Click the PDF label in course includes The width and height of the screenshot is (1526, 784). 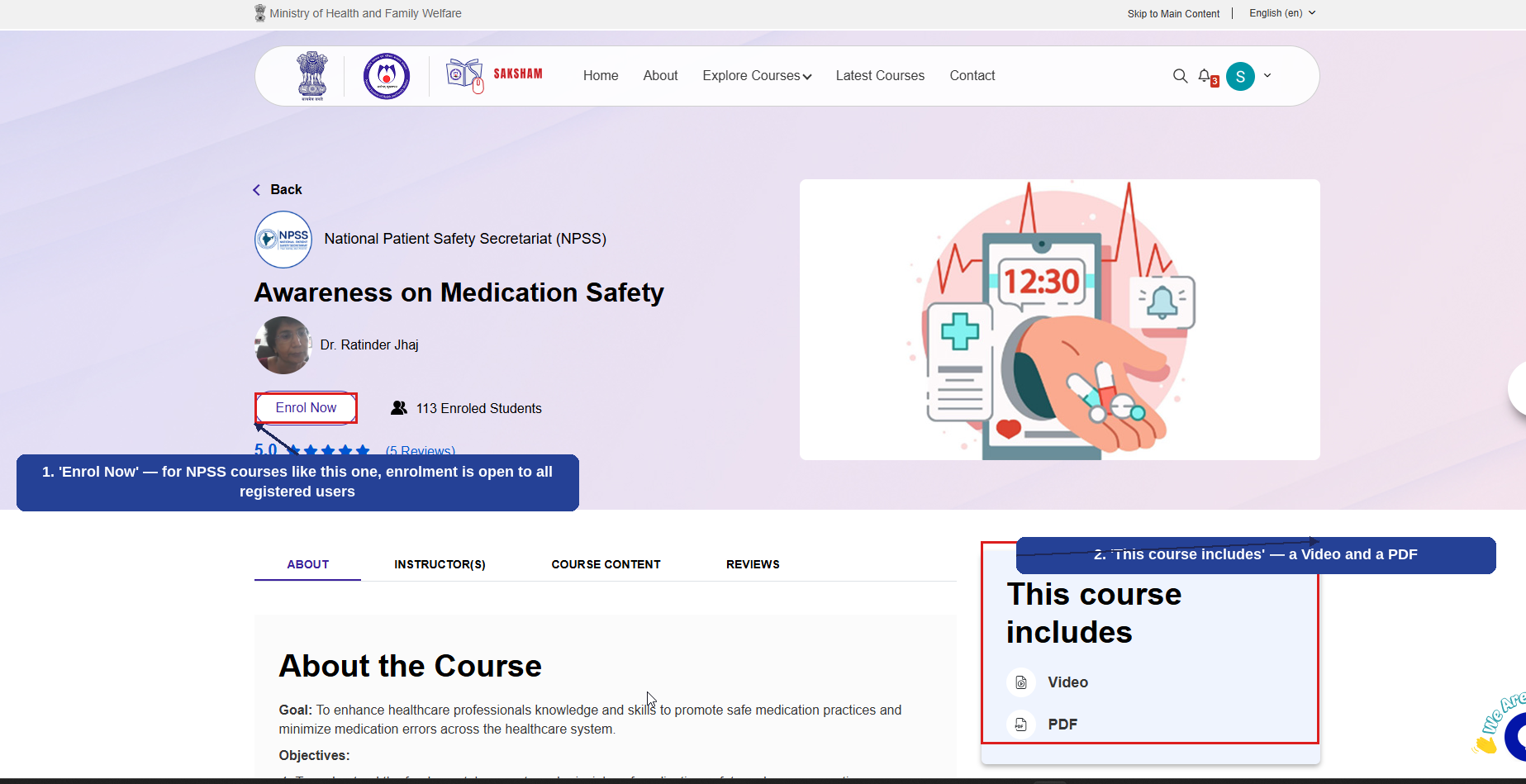pyautogui.click(x=1062, y=725)
